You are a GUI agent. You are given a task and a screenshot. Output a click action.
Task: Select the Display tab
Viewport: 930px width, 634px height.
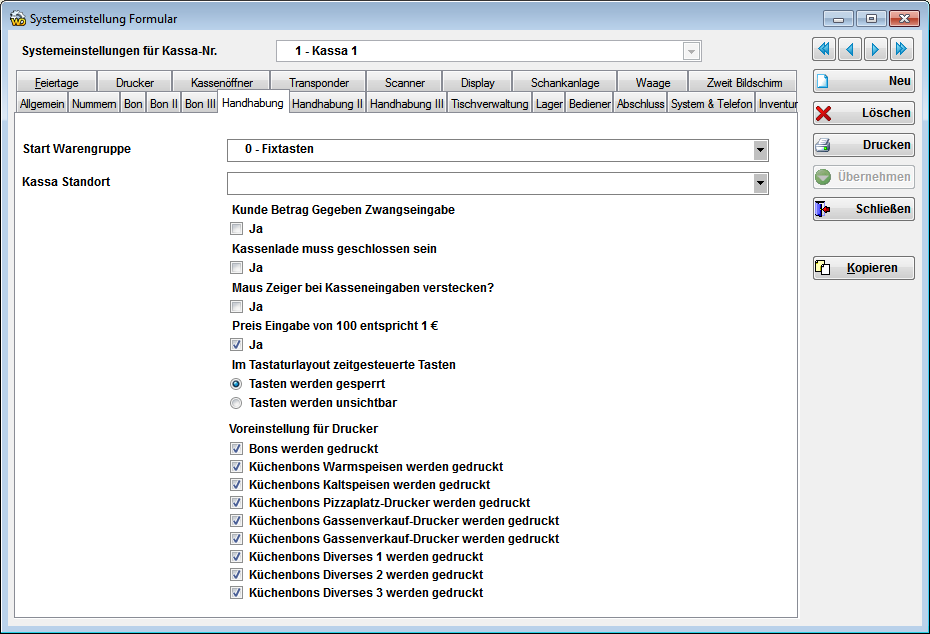coord(477,82)
